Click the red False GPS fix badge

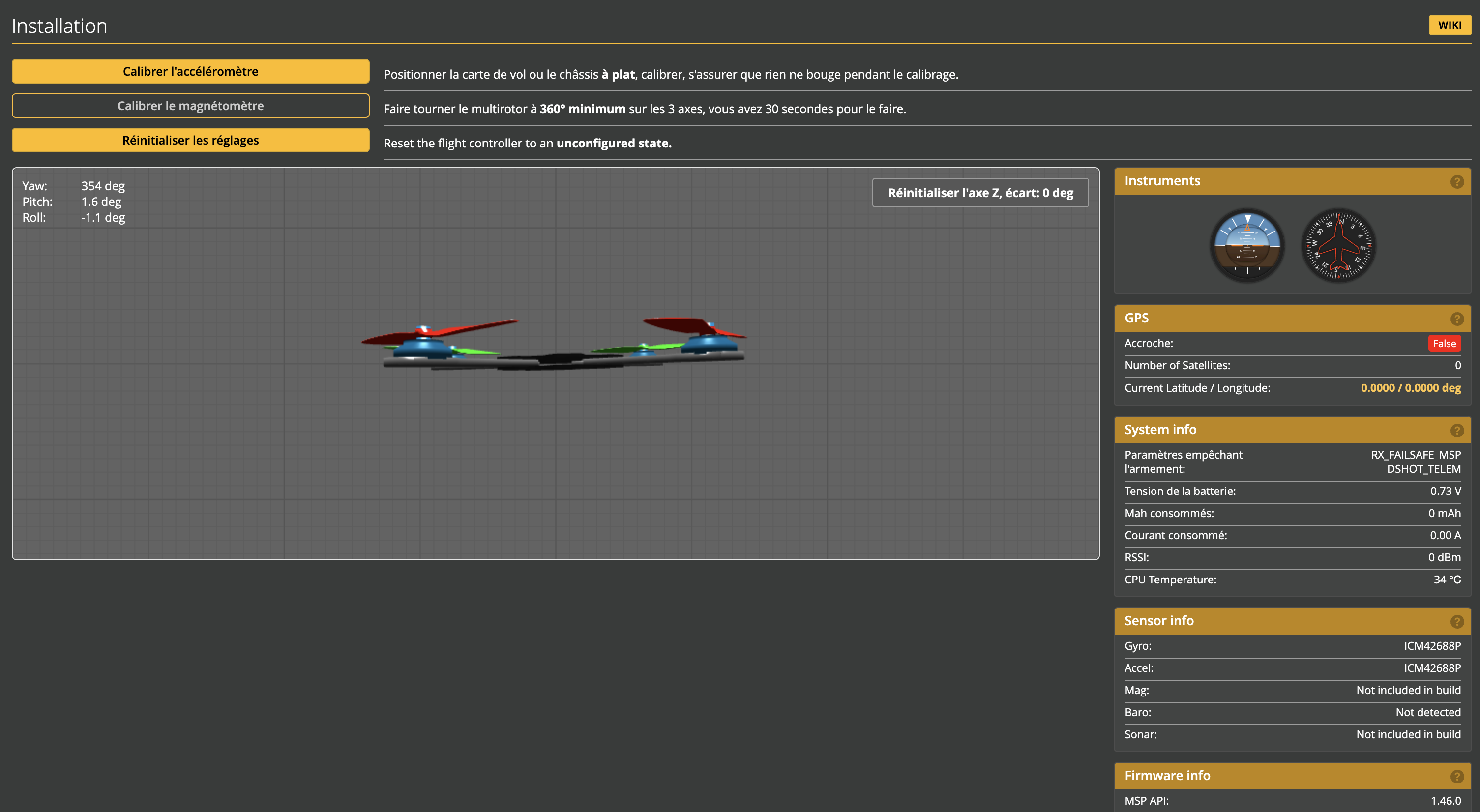[1444, 344]
